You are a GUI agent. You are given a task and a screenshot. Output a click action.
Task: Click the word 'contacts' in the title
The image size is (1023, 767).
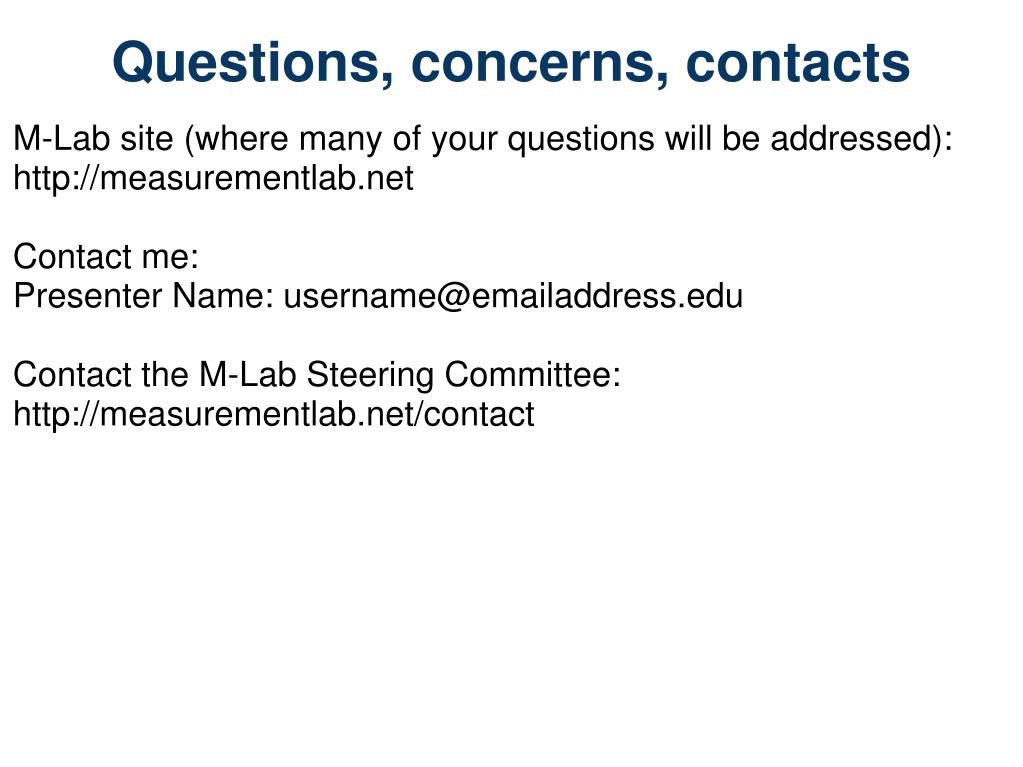click(x=798, y=63)
